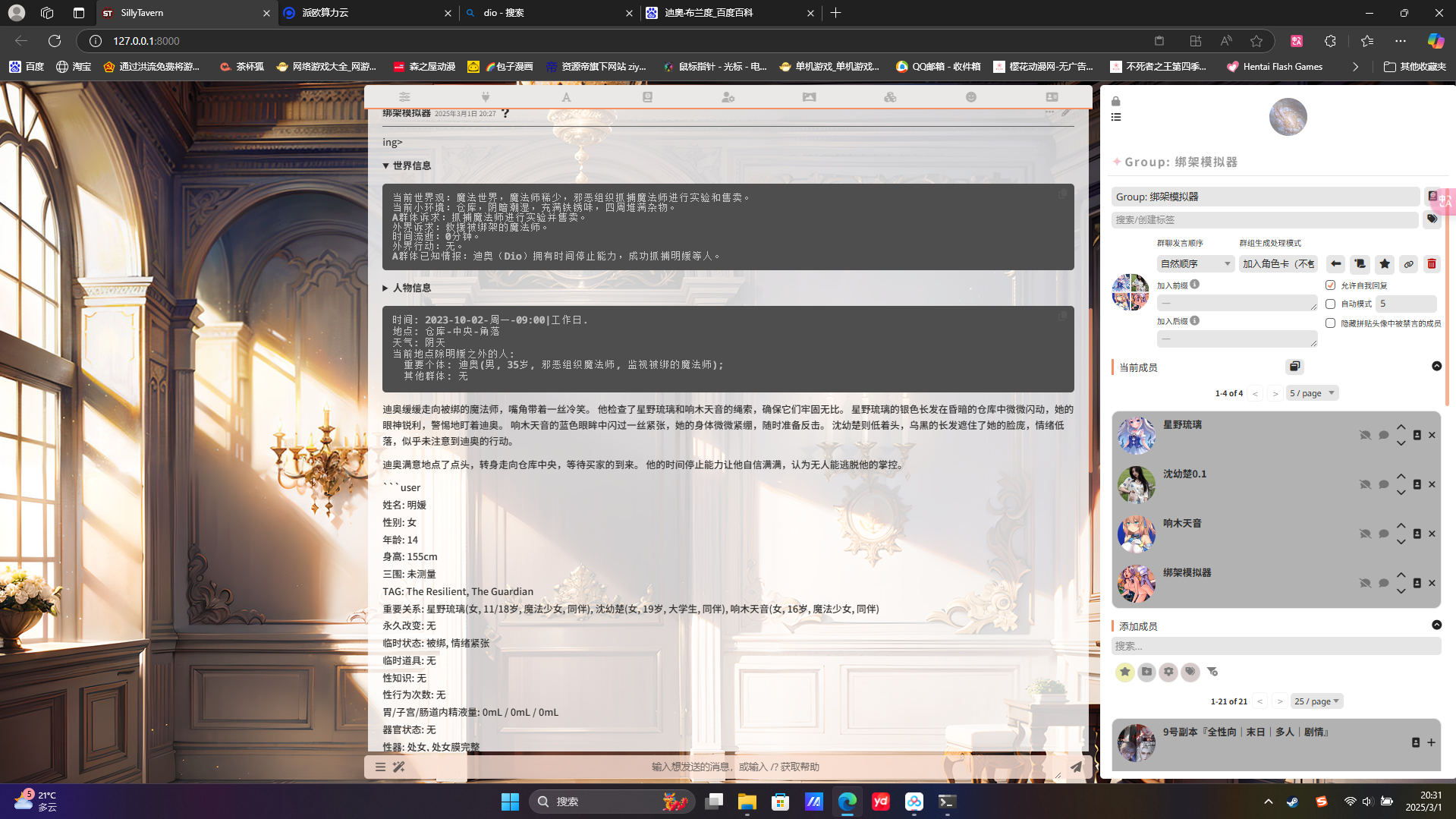Screen dimensions: 1456x819
Task: Switch to the 迪奥·布兰度_百度百科 browser tab
Action: coord(728,13)
